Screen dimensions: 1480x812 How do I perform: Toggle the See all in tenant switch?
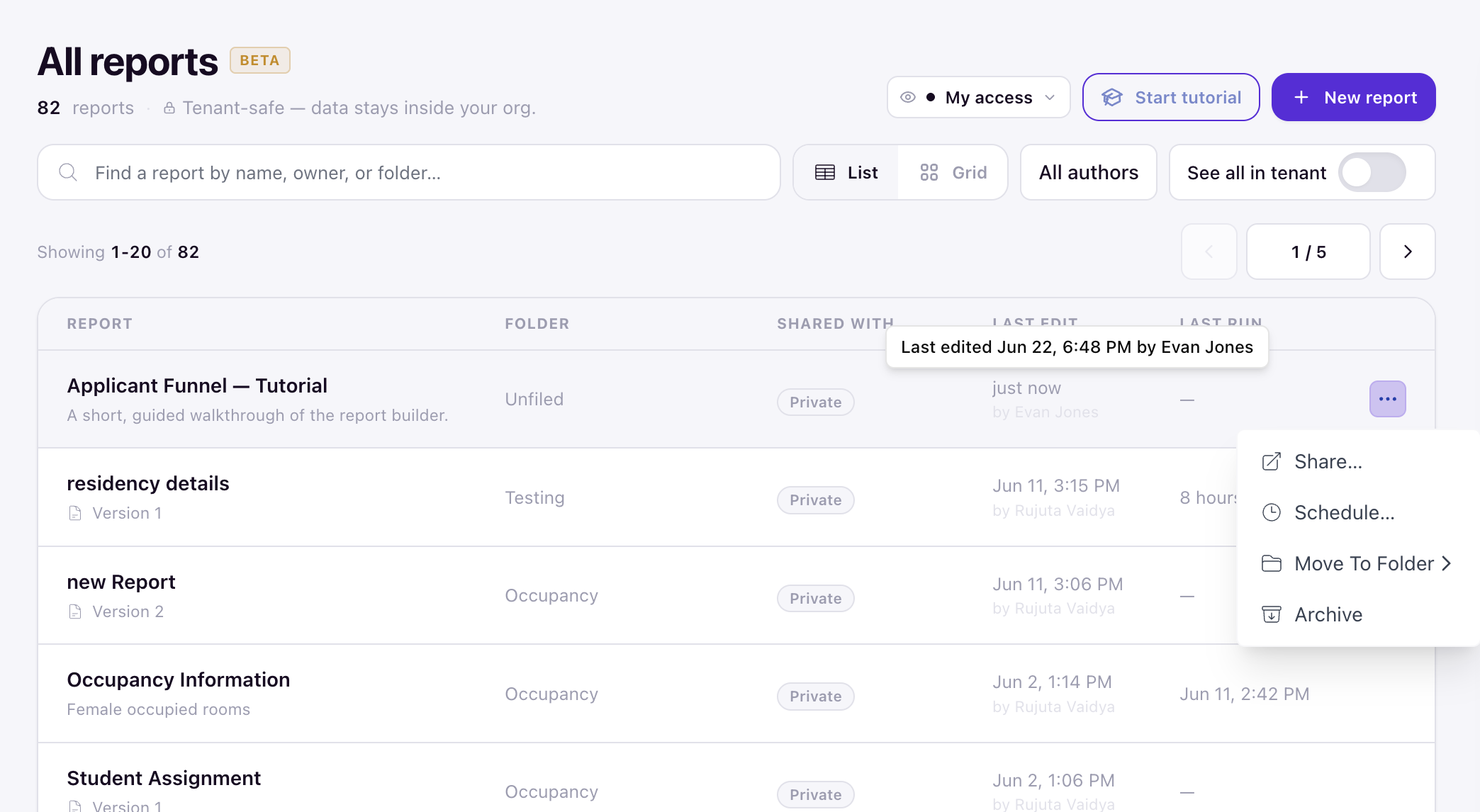(x=1372, y=172)
